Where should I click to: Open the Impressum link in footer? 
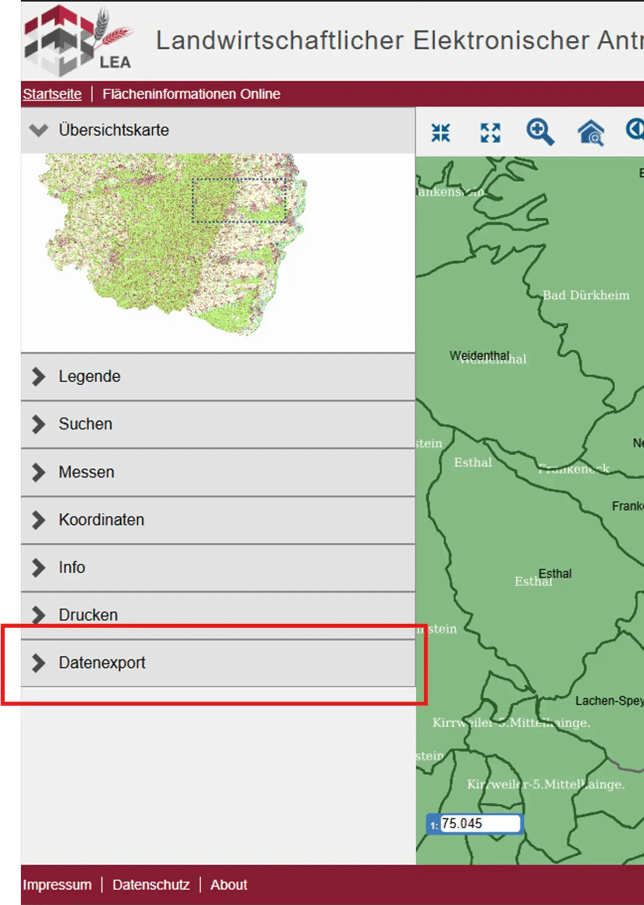pos(57,885)
